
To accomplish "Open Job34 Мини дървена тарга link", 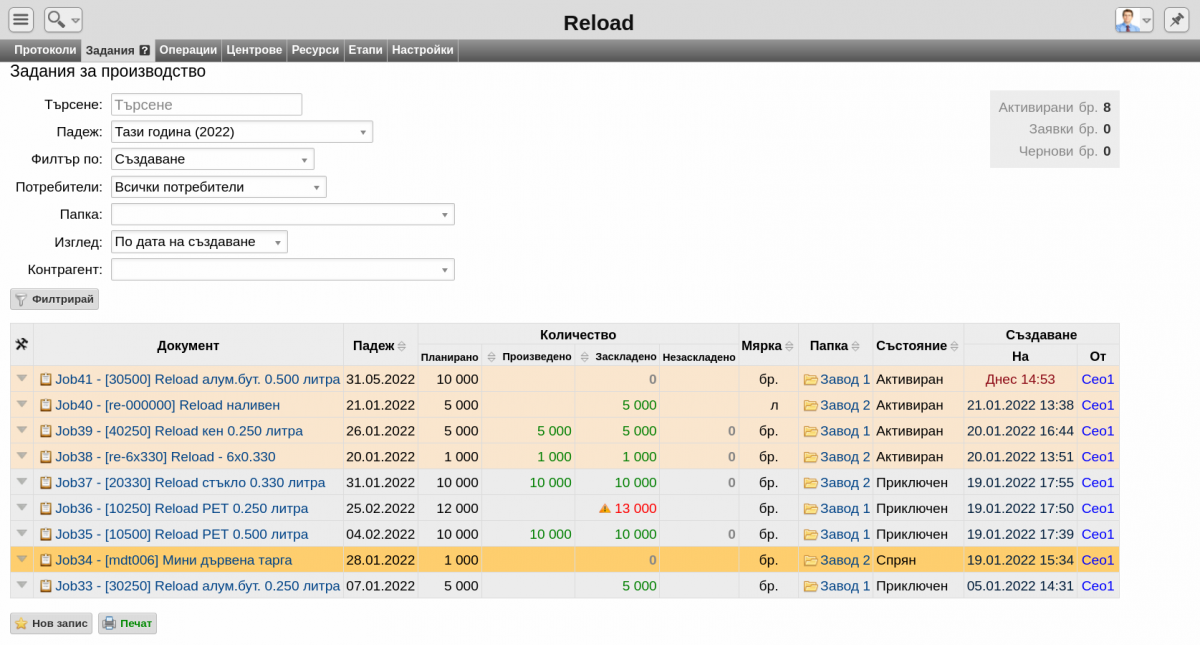I will point(174,560).
